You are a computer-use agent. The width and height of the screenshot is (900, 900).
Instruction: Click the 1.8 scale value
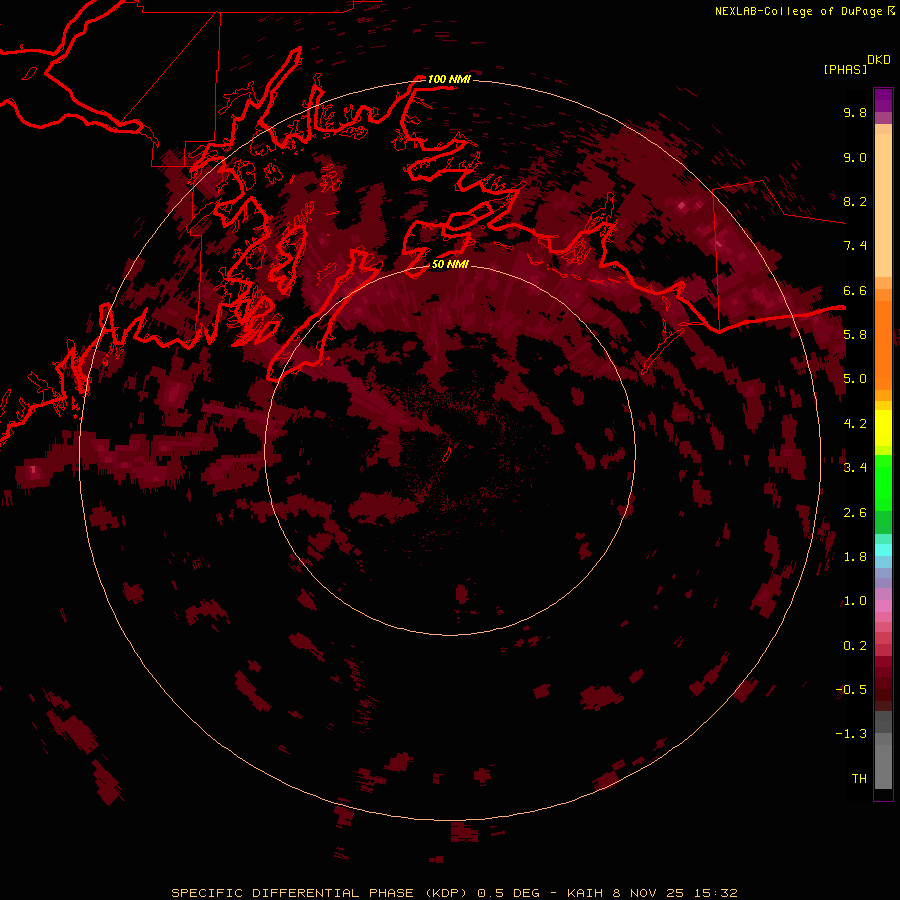[x=855, y=557]
